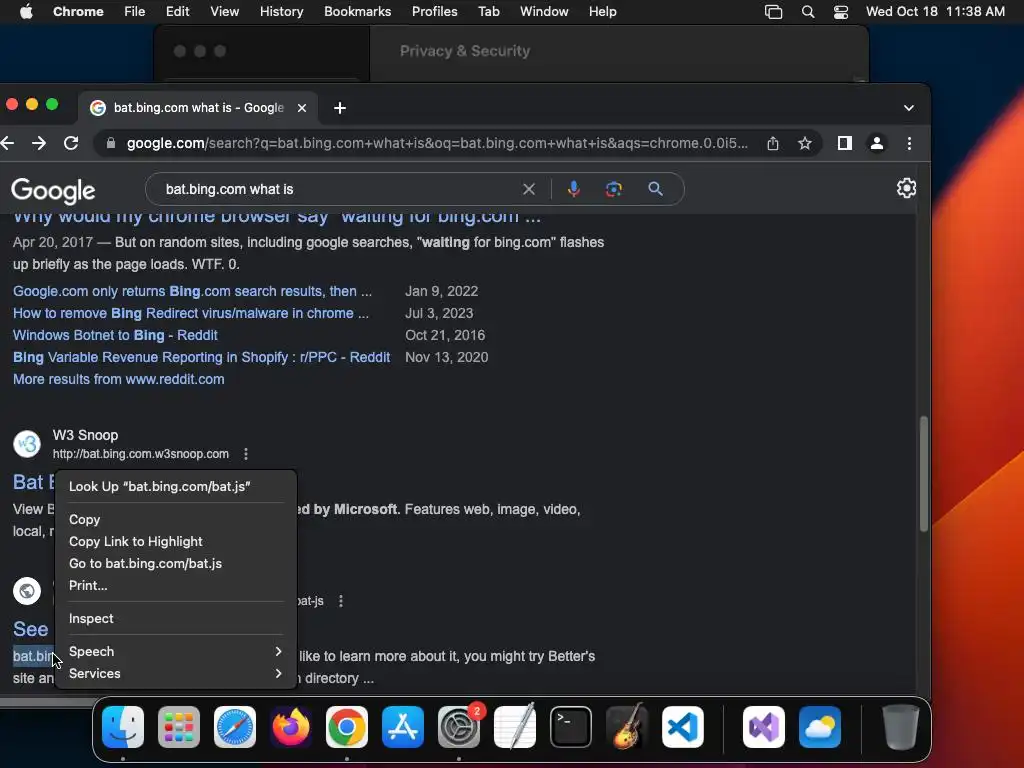Click the page vertical scrollbar thumb
The image size is (1024, 768).
(x=923, y=474)
